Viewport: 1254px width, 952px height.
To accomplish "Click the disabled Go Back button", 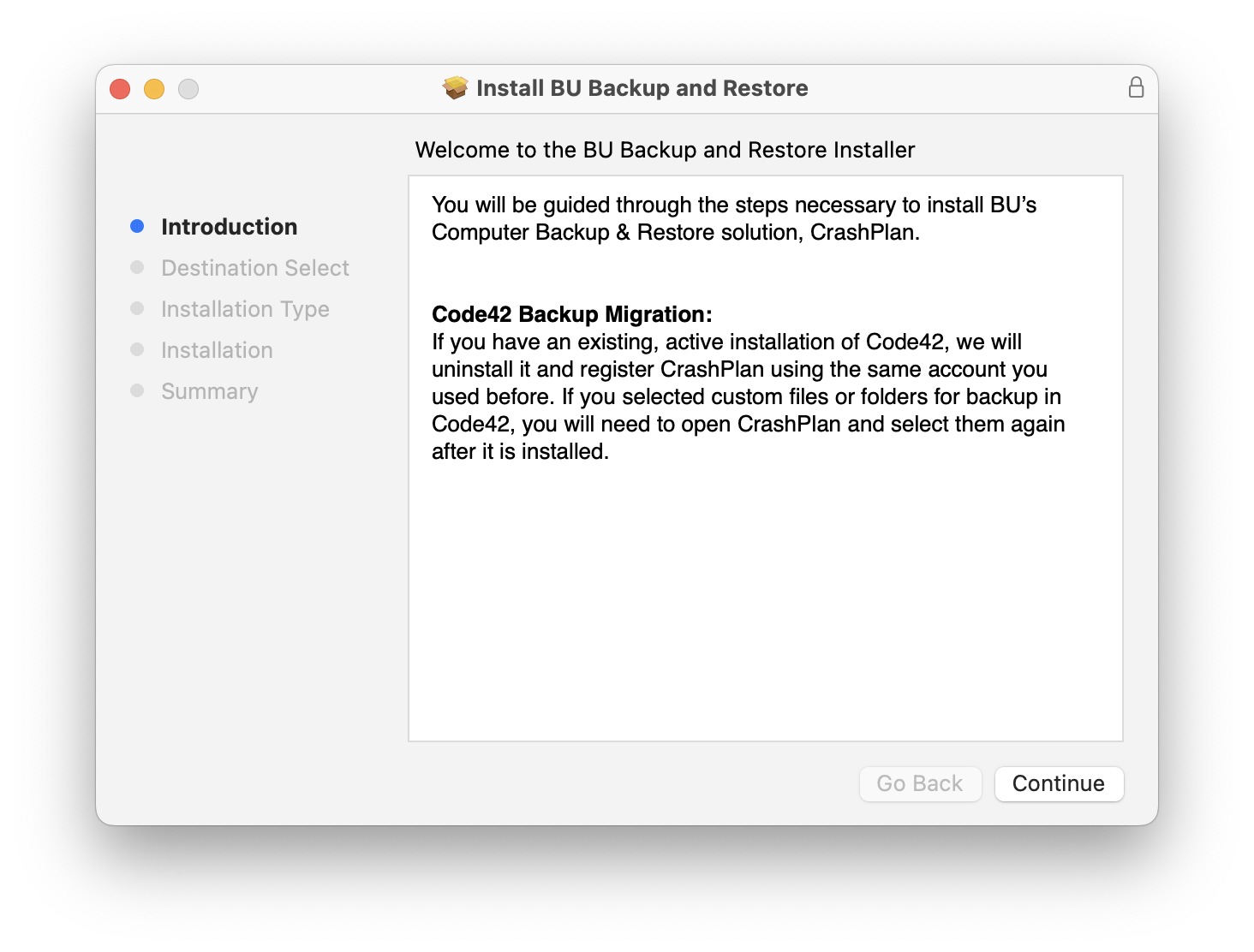I will 920,783.
